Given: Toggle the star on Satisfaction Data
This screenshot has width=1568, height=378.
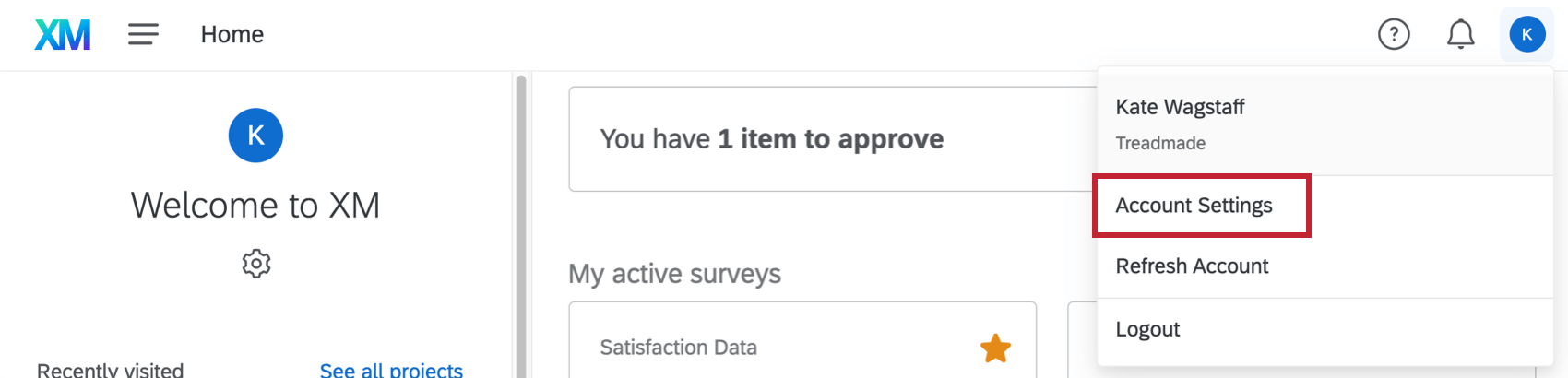Looking at the screenshot, I should pos(995,348).
